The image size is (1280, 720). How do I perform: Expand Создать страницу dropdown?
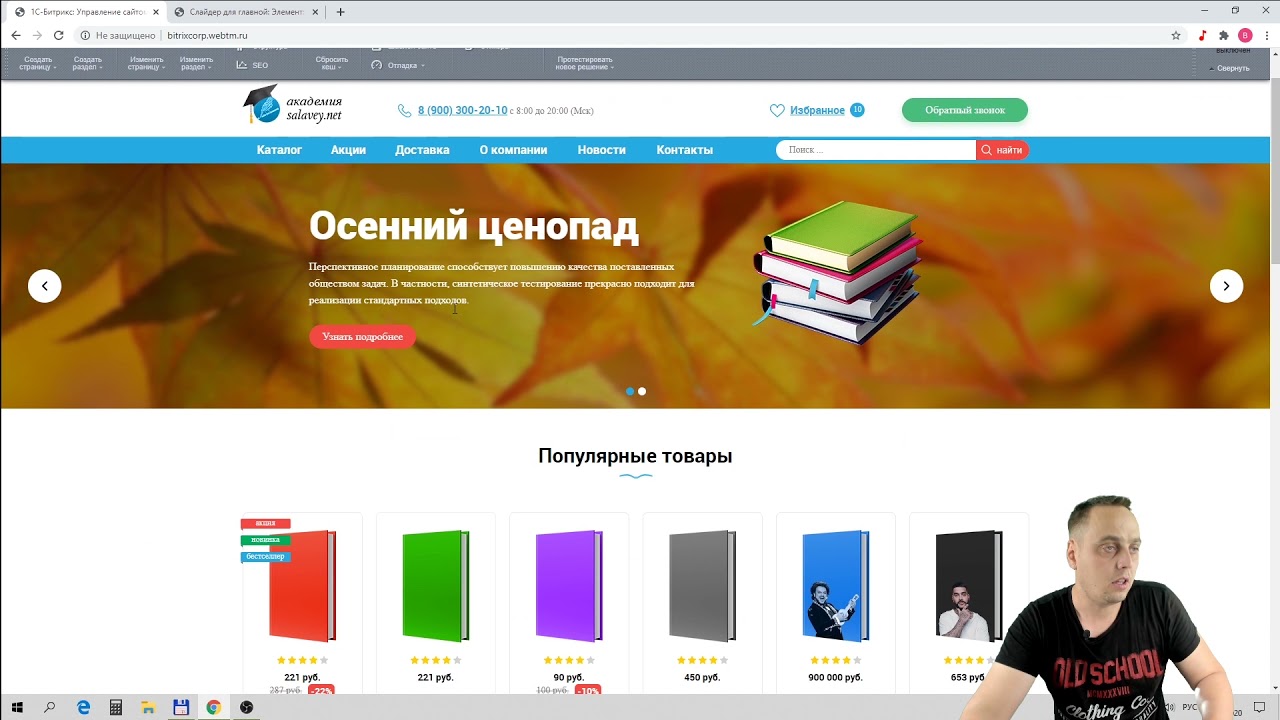coord(37,63)
